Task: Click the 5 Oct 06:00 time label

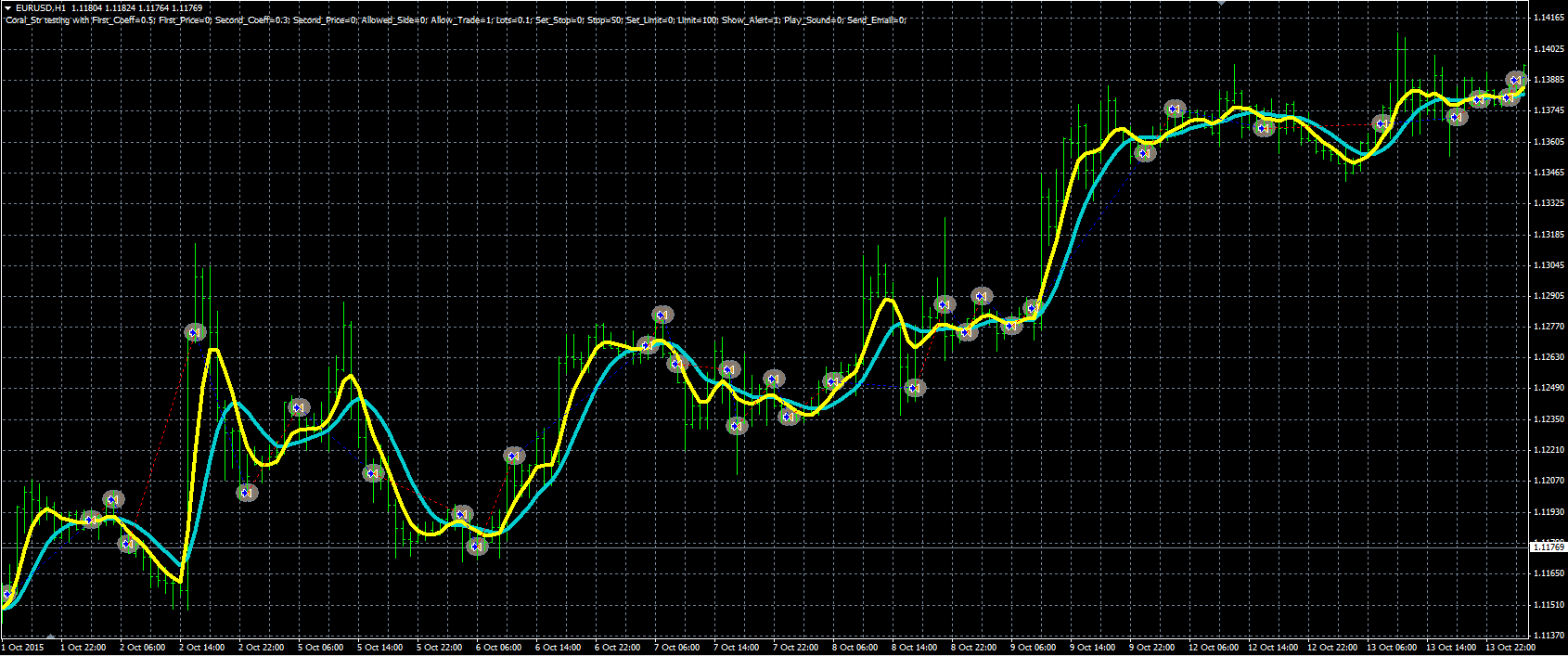Action: [321, 648]
